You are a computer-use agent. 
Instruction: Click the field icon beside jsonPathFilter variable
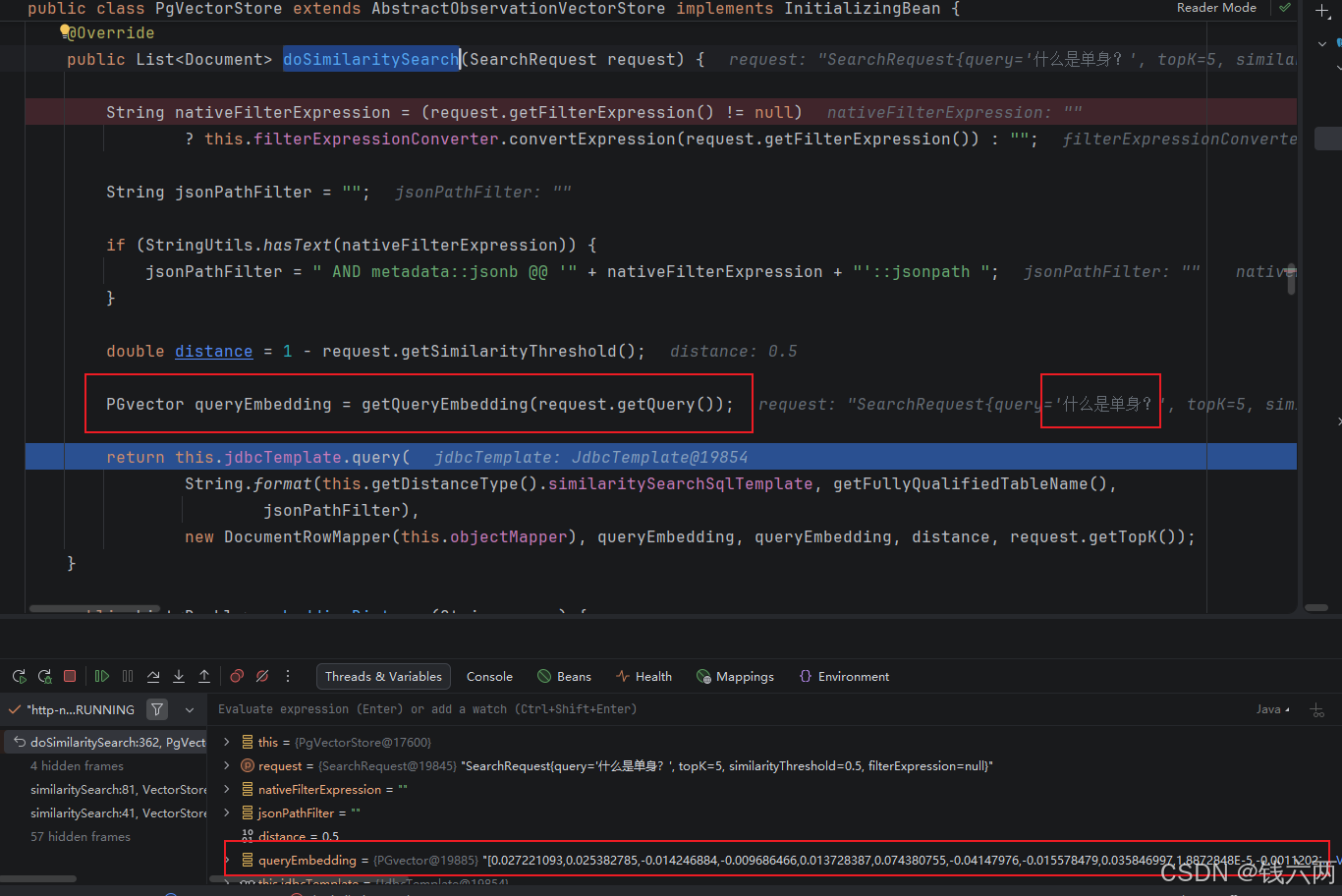[x=248, y=812]
